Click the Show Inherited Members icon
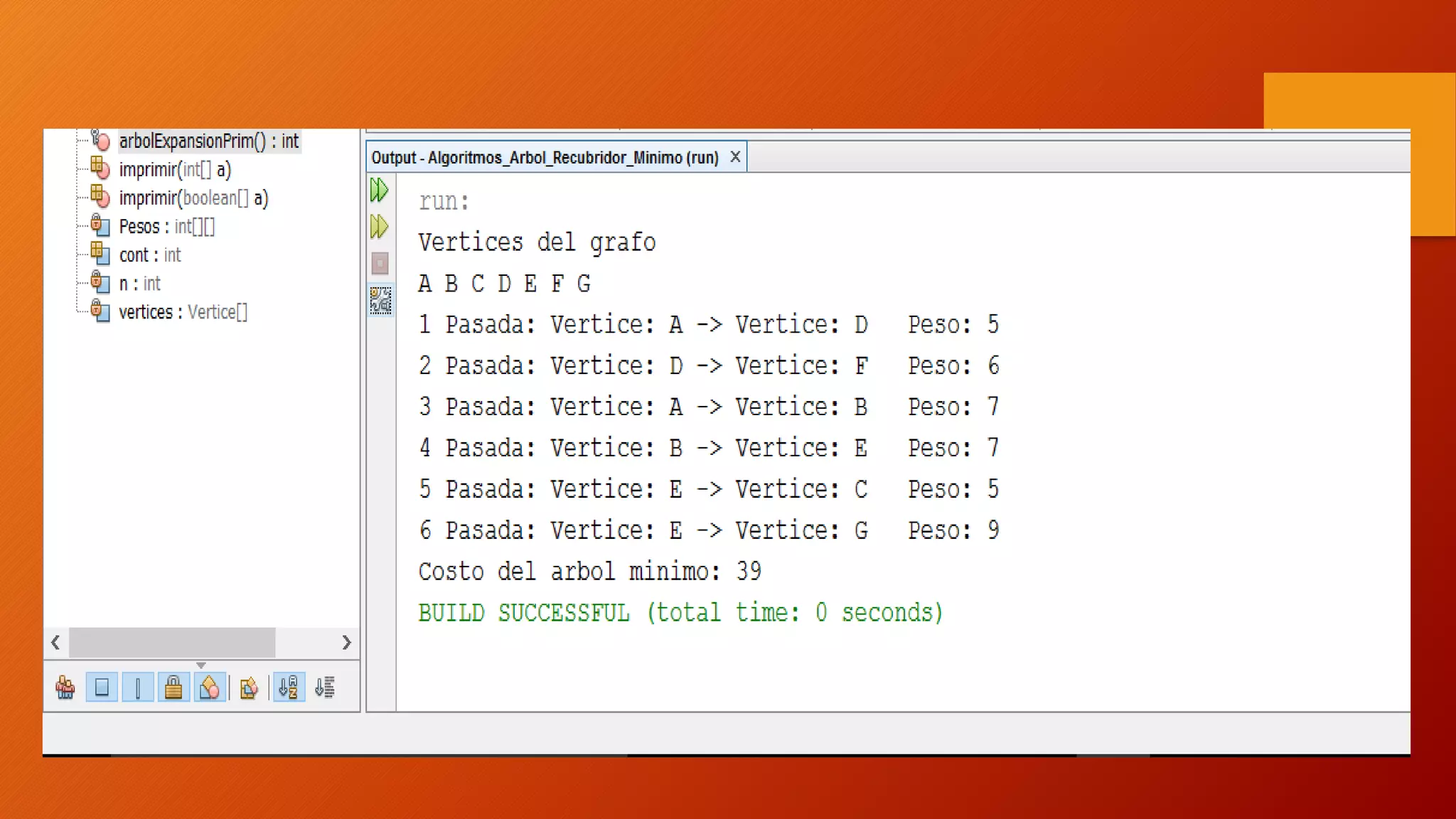Image resolution: width=1456 pixels, height=819 pixels. click(65, 687)
